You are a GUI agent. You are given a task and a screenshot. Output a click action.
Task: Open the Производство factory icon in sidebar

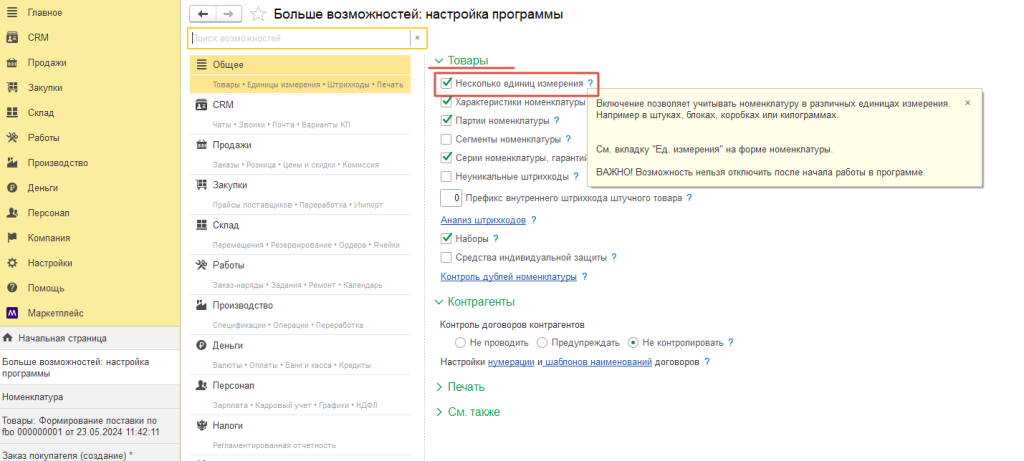11,163
